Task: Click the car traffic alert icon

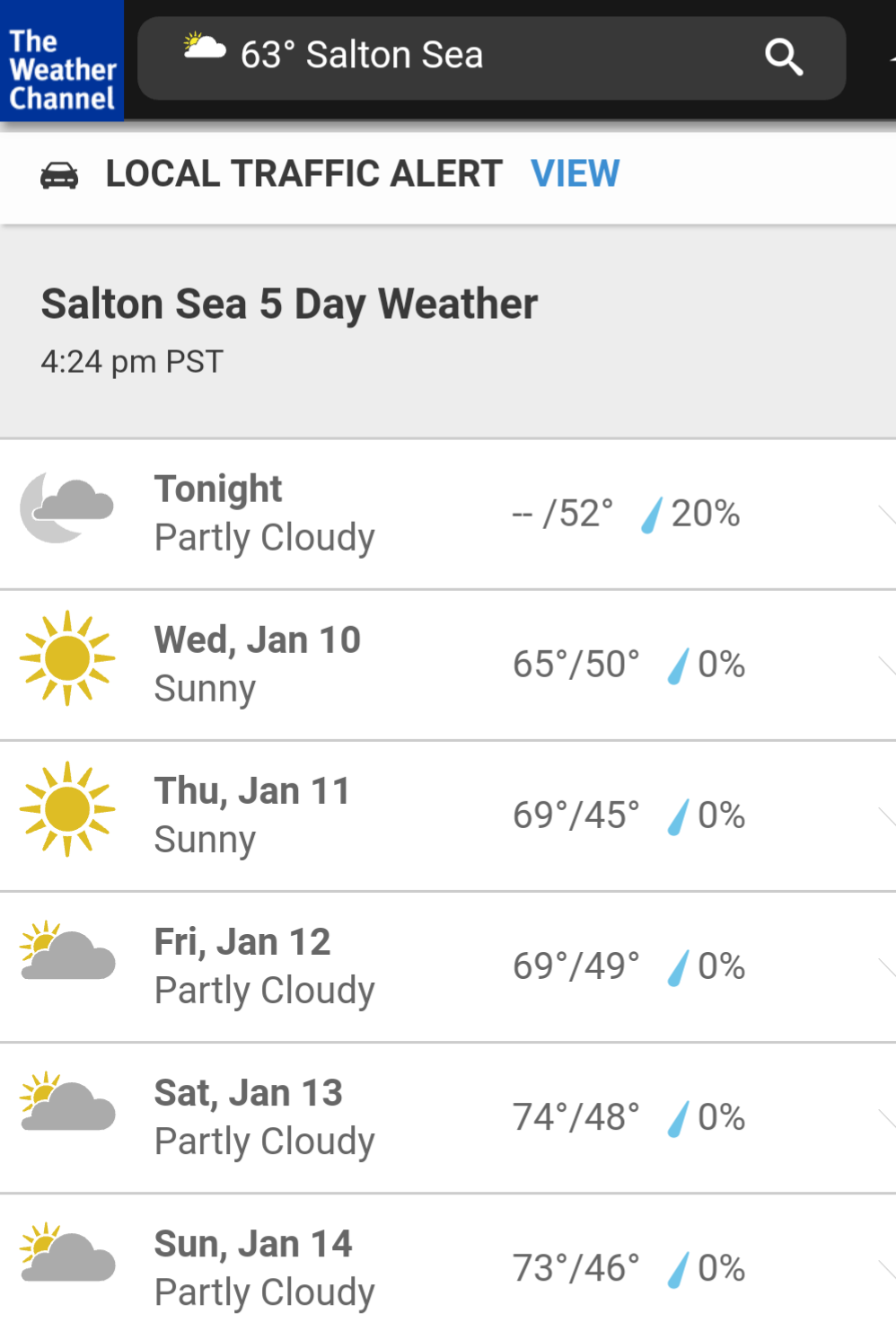Action: tap(59, 175)
